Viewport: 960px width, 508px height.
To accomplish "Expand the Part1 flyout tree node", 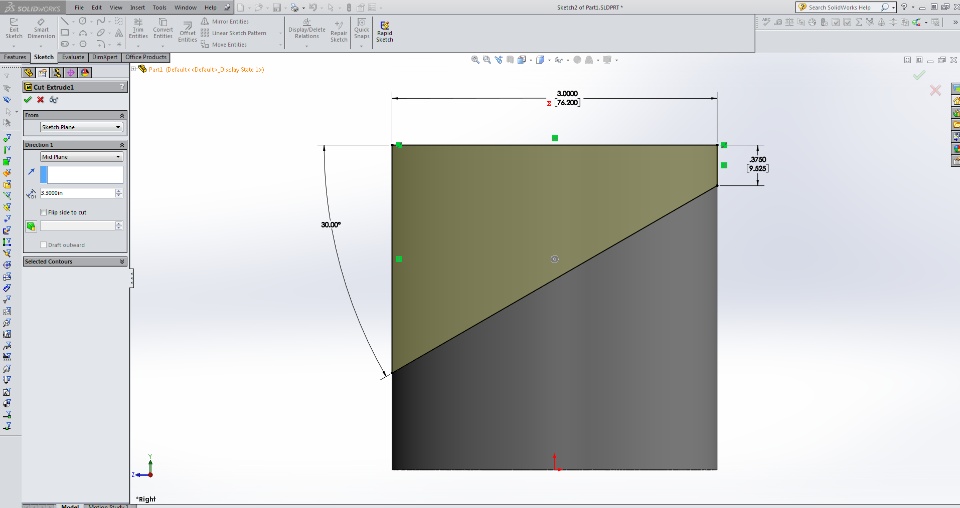I will coord(133,69).
